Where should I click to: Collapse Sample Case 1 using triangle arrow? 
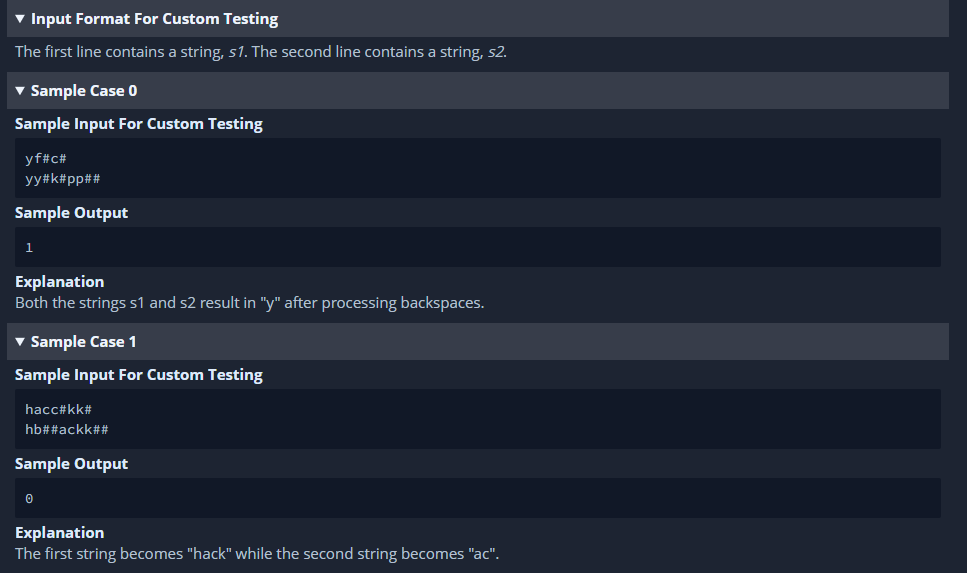coord(20,342)
